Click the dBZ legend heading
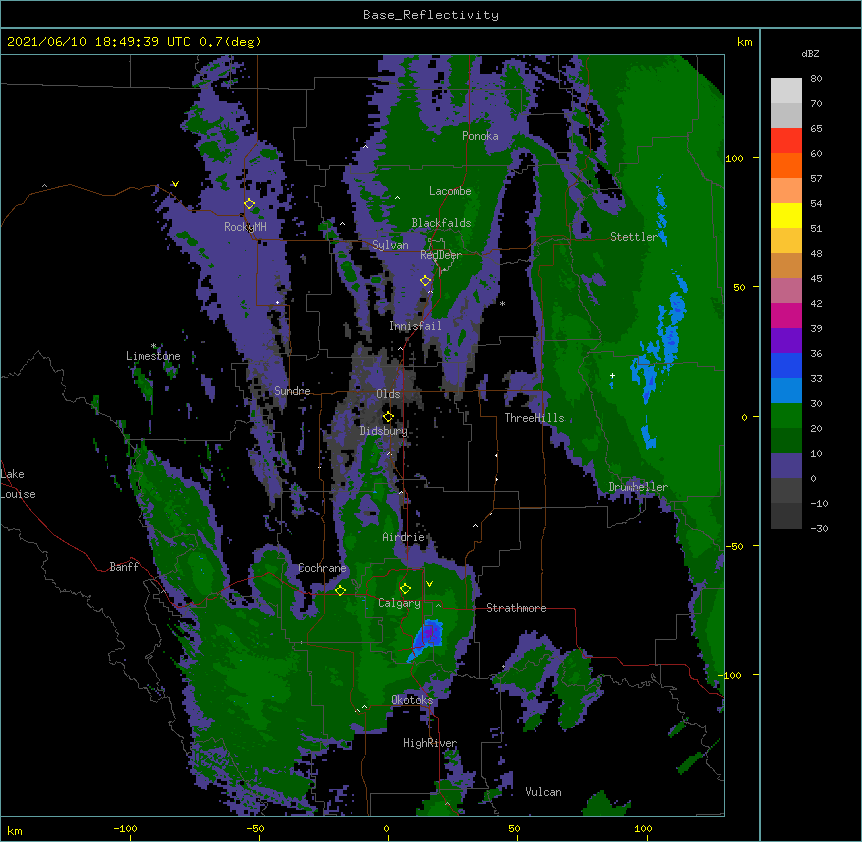Image resolution: width=862 pixels, height=842 pixels. 810,53
